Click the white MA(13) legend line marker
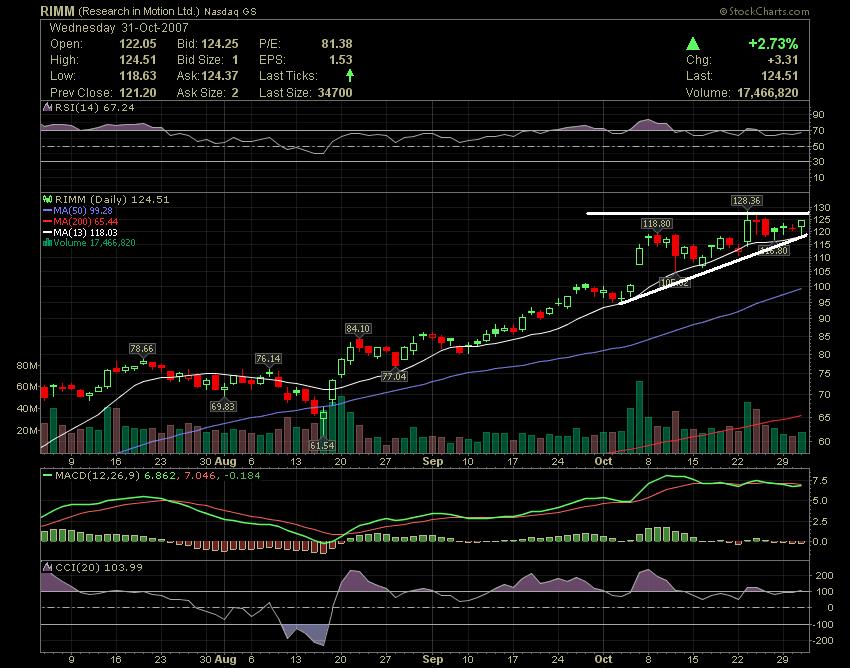 pyautogui.click(x=48, y=233)
